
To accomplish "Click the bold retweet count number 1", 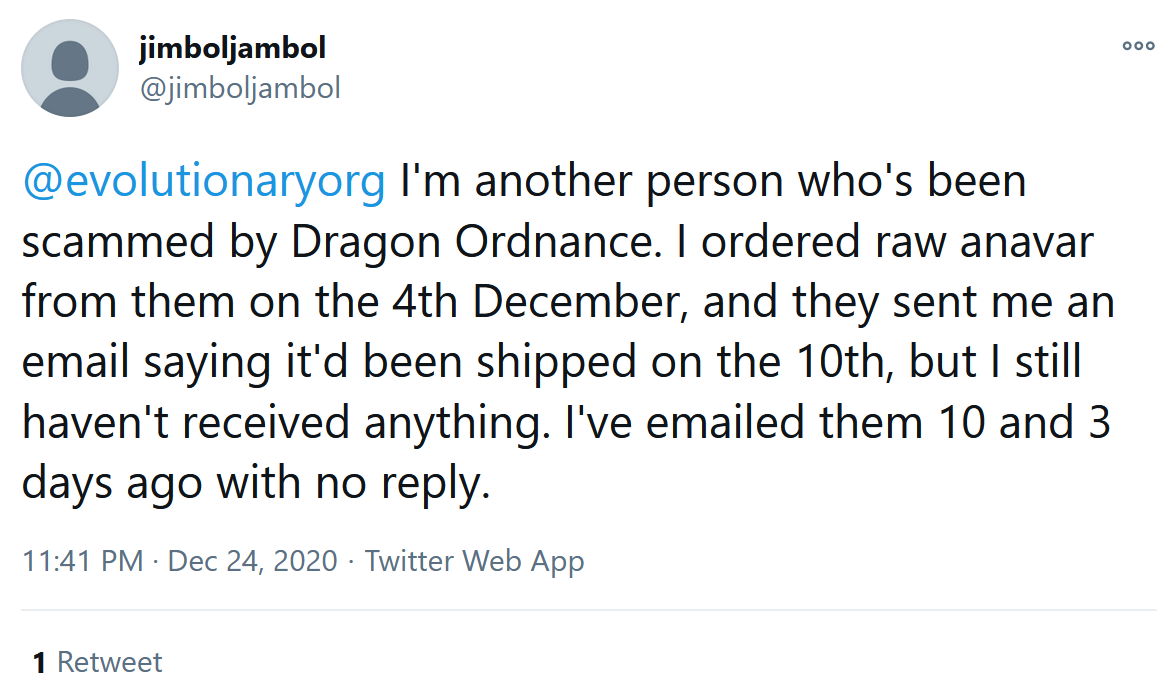I will (x=40, y=662).
